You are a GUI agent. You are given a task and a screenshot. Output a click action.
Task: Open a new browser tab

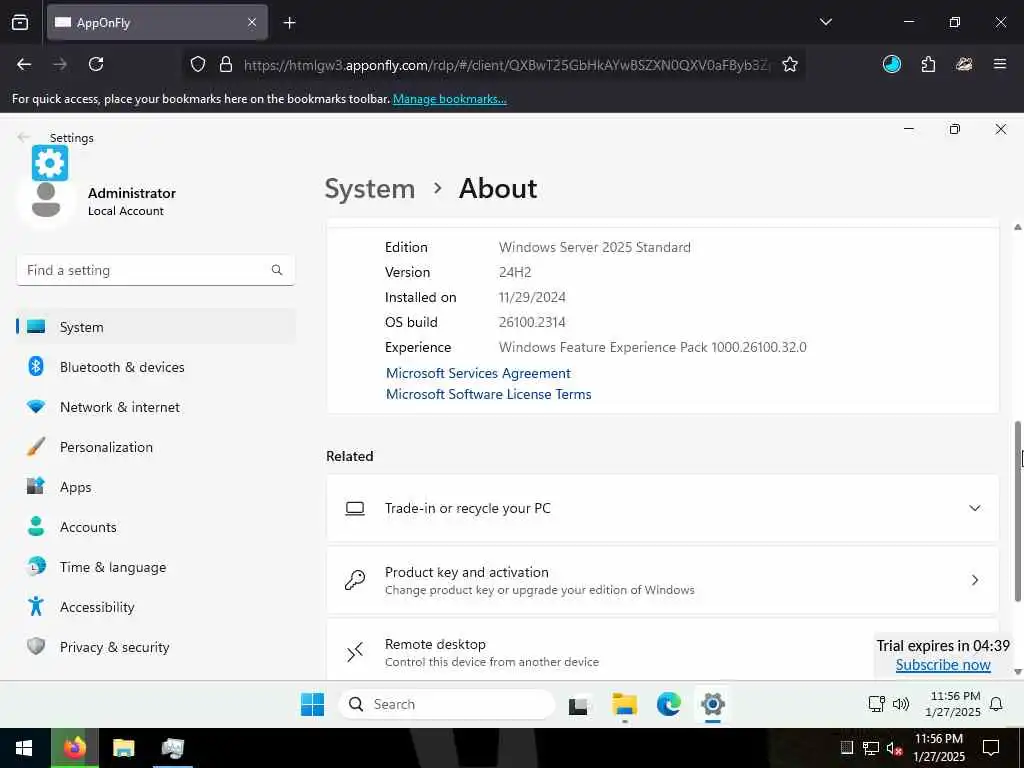tap(289, 23)
